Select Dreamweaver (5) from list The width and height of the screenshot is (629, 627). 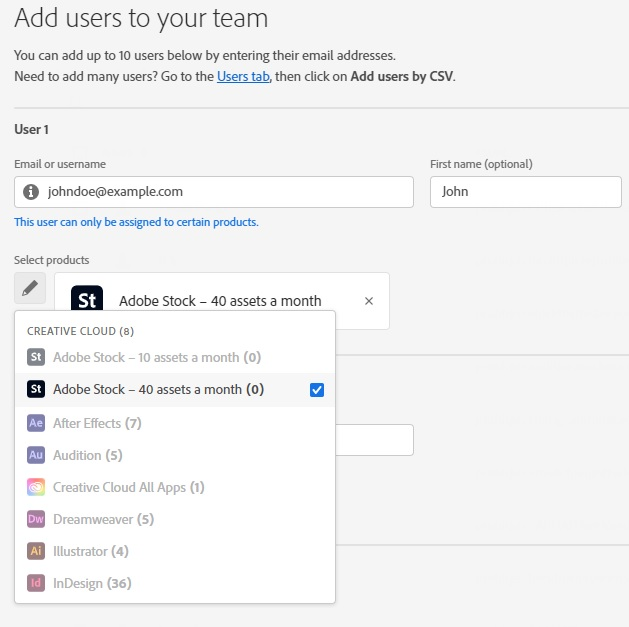(x=174, y=519)
